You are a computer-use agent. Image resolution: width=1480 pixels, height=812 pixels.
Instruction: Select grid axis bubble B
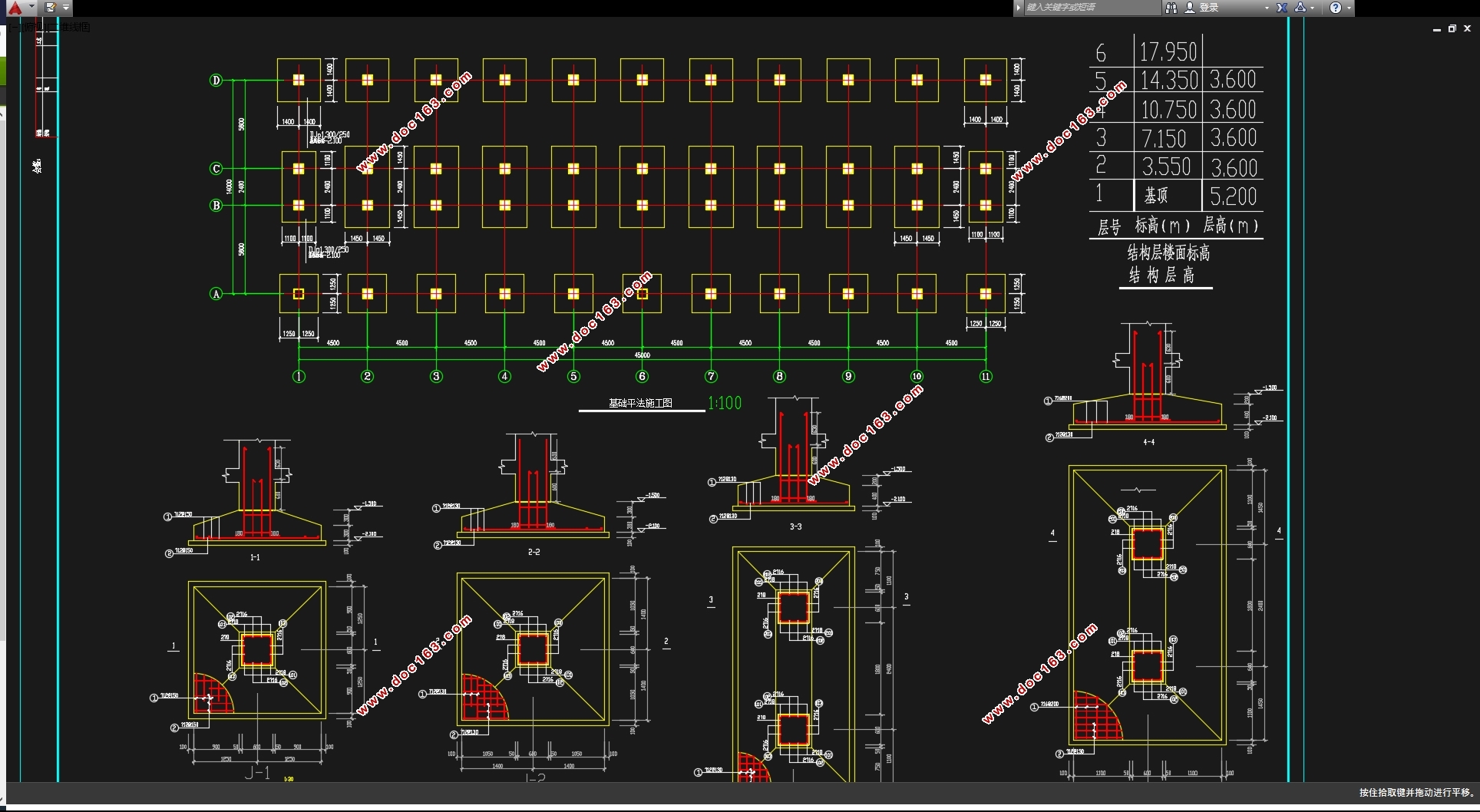pyautogui.click(x=216, y=206)
